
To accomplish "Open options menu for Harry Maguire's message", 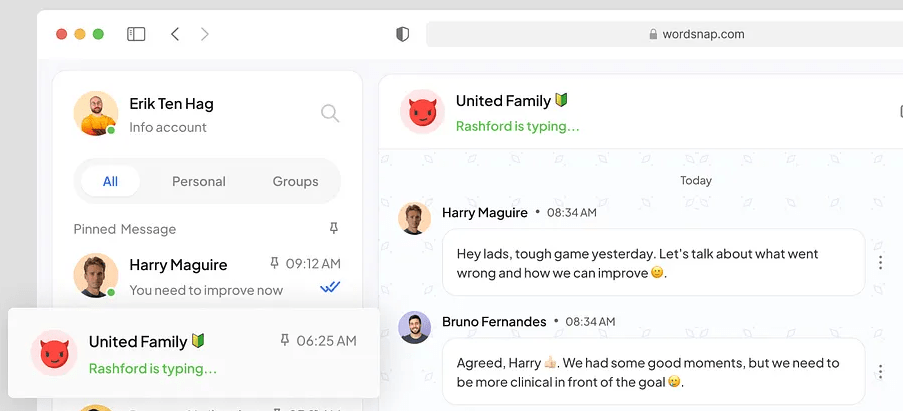I will (x=880, y=263).
